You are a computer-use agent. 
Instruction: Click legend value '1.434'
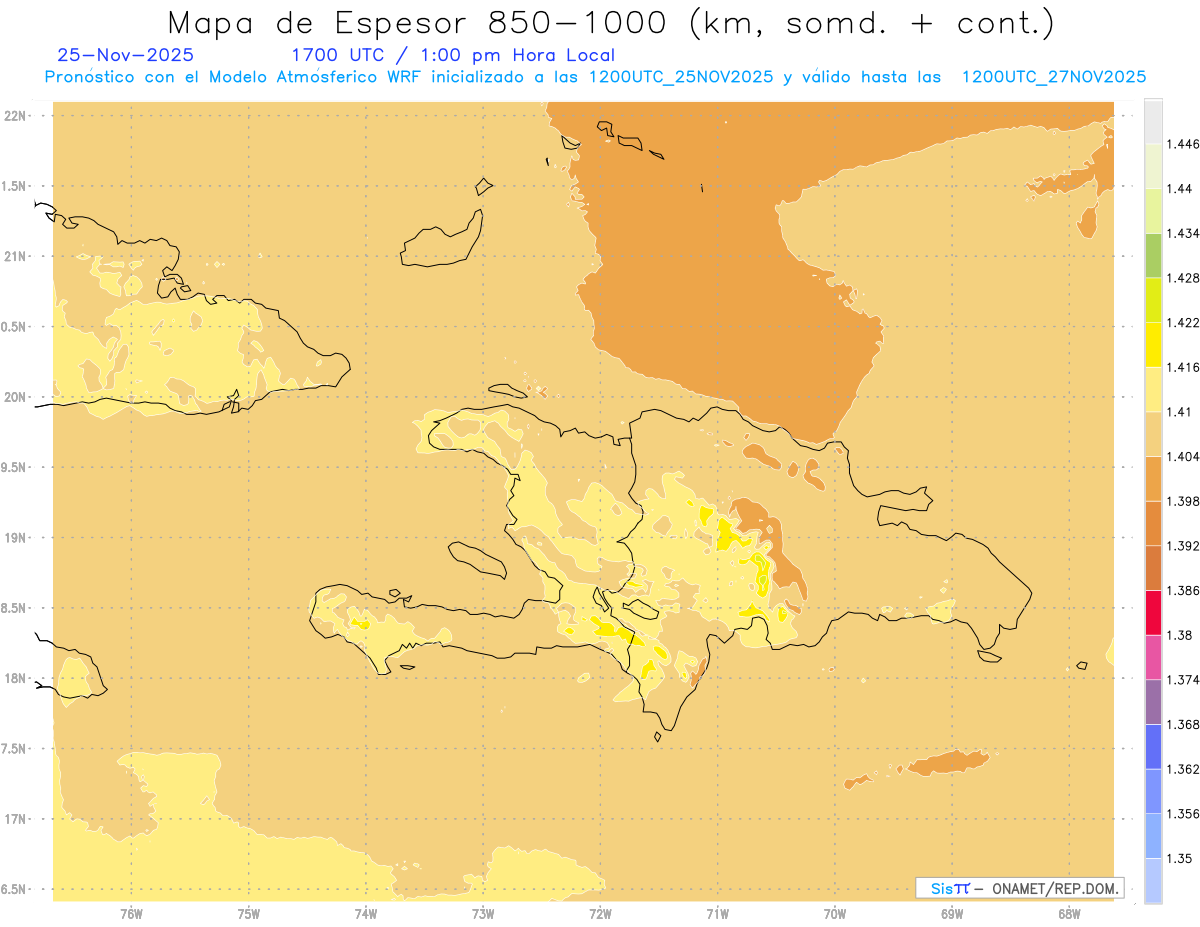tap(1185, 234)
